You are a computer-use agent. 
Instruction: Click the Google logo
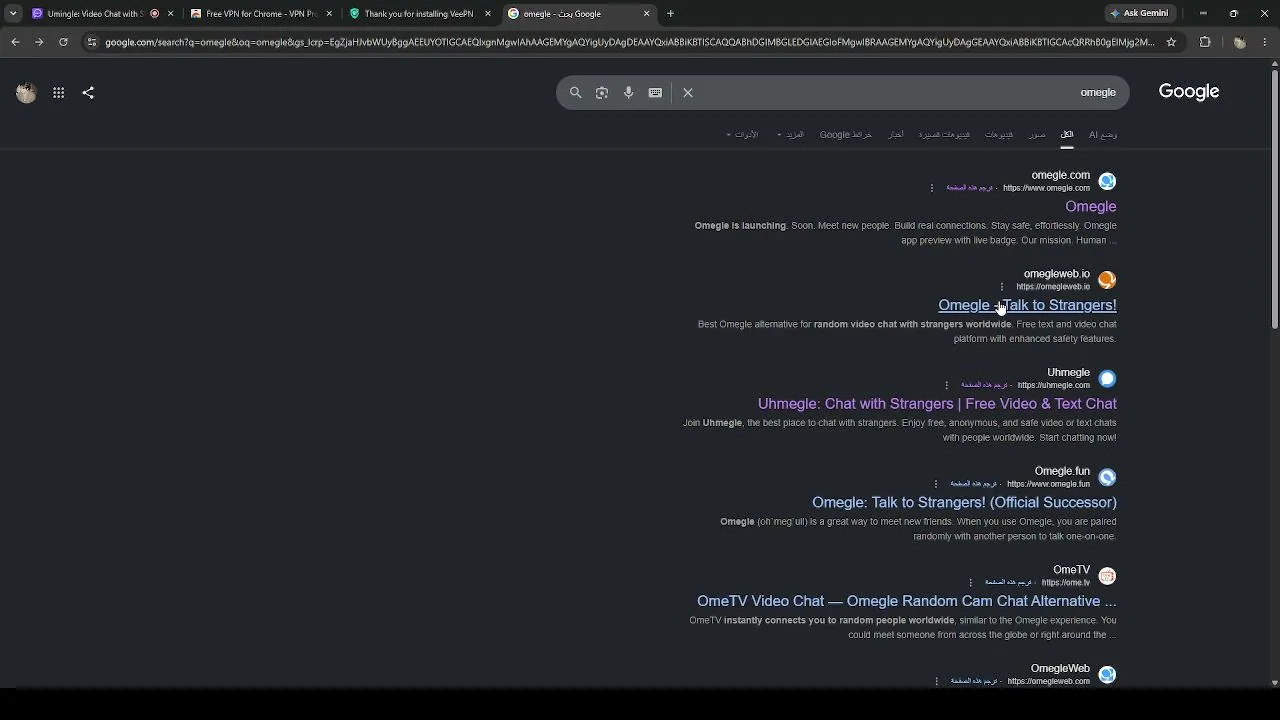click(1189, 92)
